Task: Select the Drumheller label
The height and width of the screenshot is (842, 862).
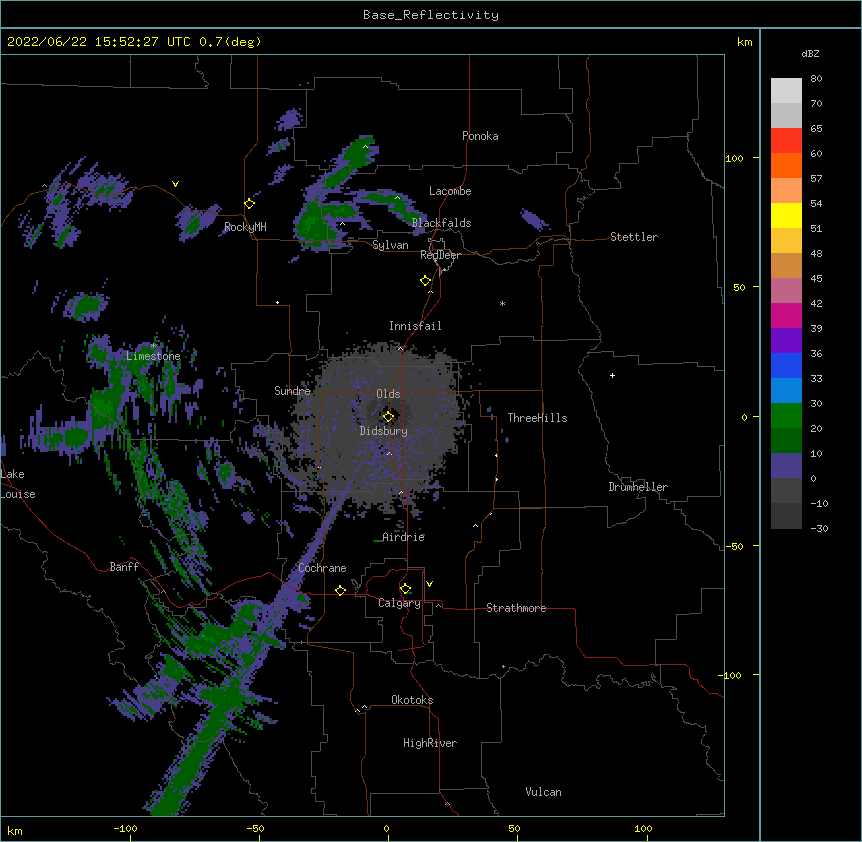Action: point(638,487)
